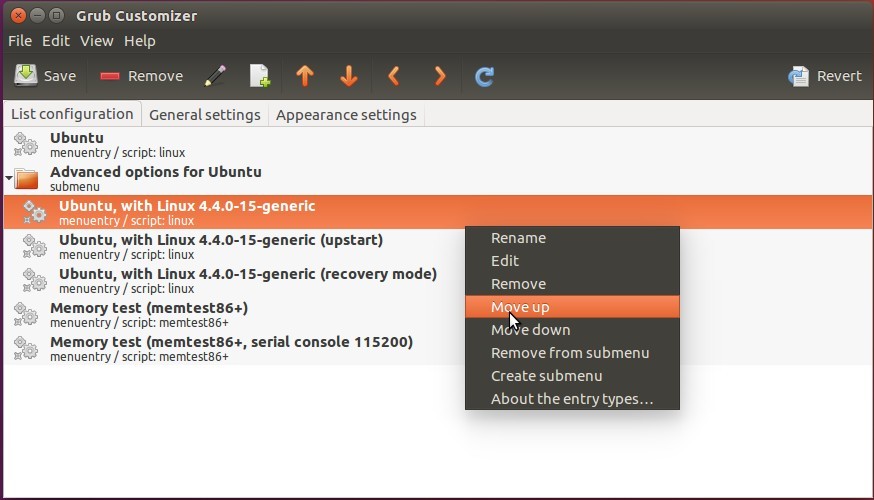The height and width of the screenshot is (500, 874).
Task: Click the pencil edit icon
Action: click(215, 76)
